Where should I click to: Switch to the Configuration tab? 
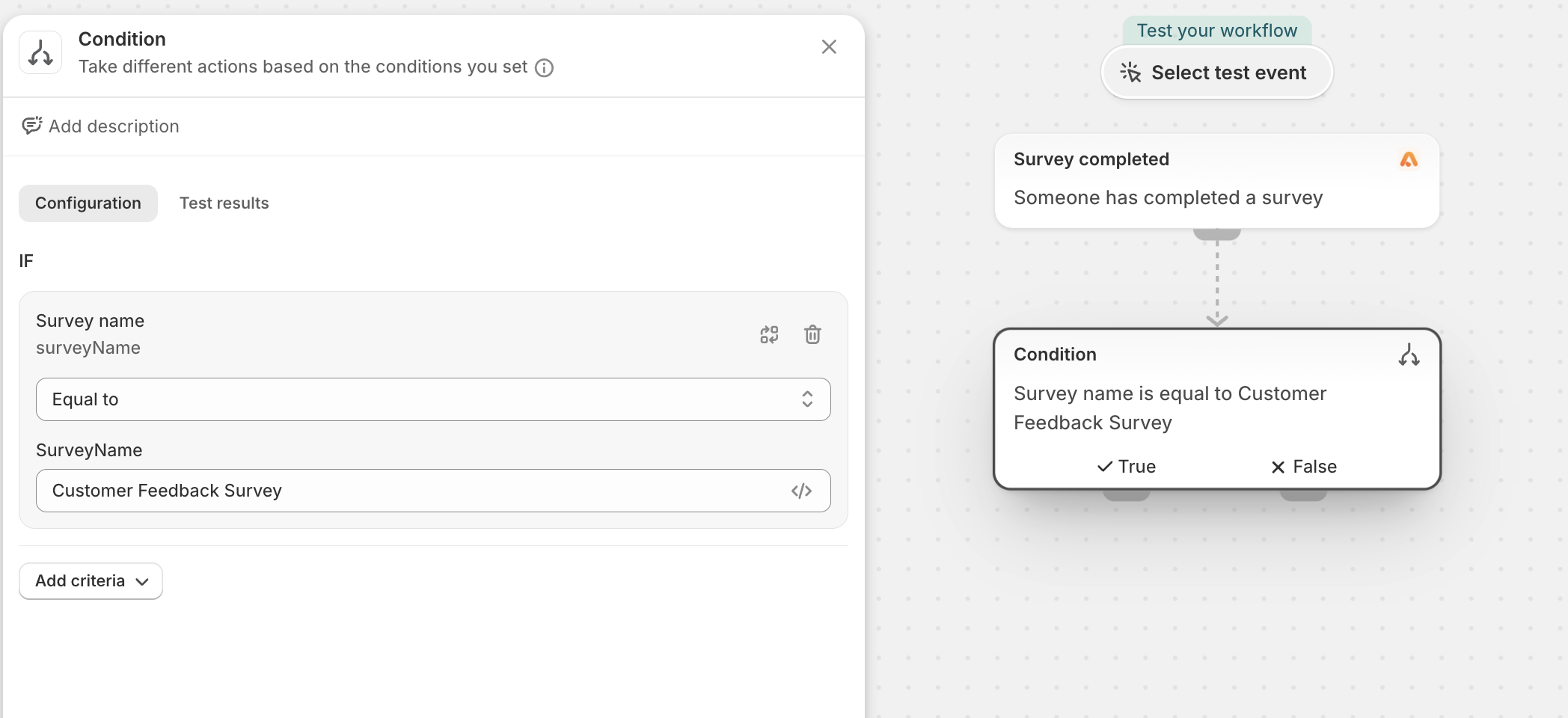click(88, 203)
